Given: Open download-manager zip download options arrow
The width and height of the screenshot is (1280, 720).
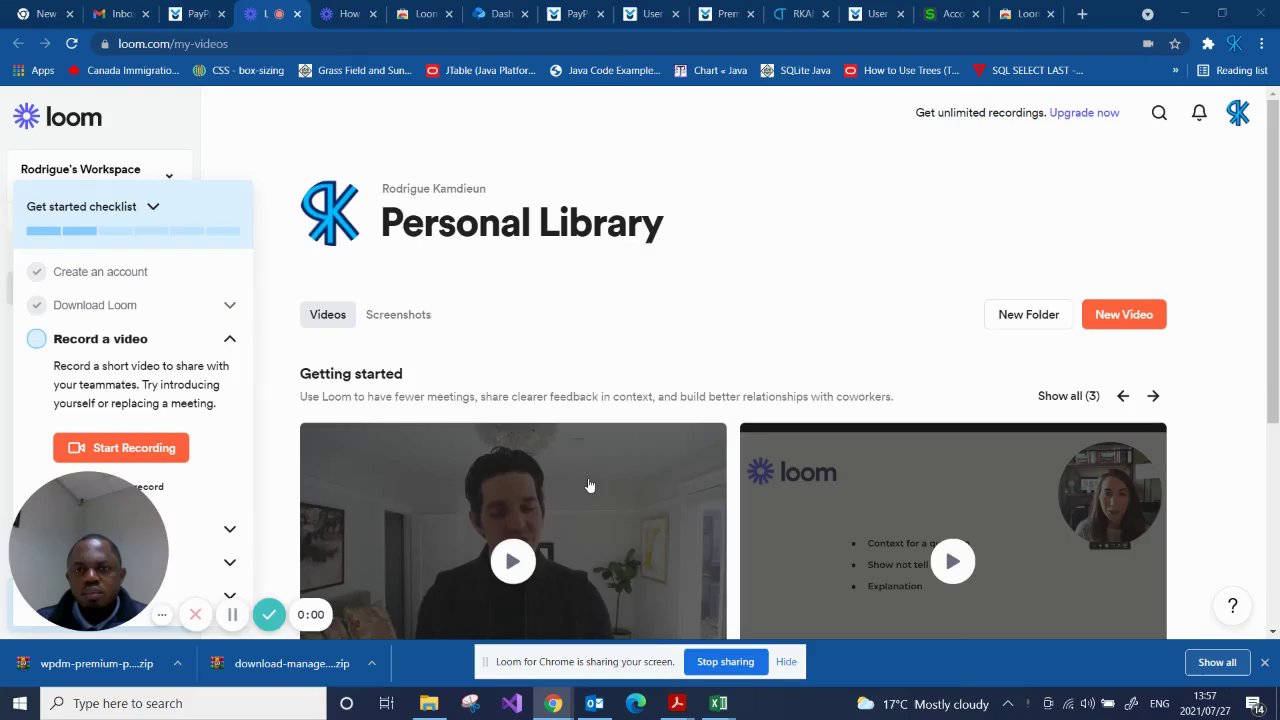Looking at the screenshot, I should point(371,663).
